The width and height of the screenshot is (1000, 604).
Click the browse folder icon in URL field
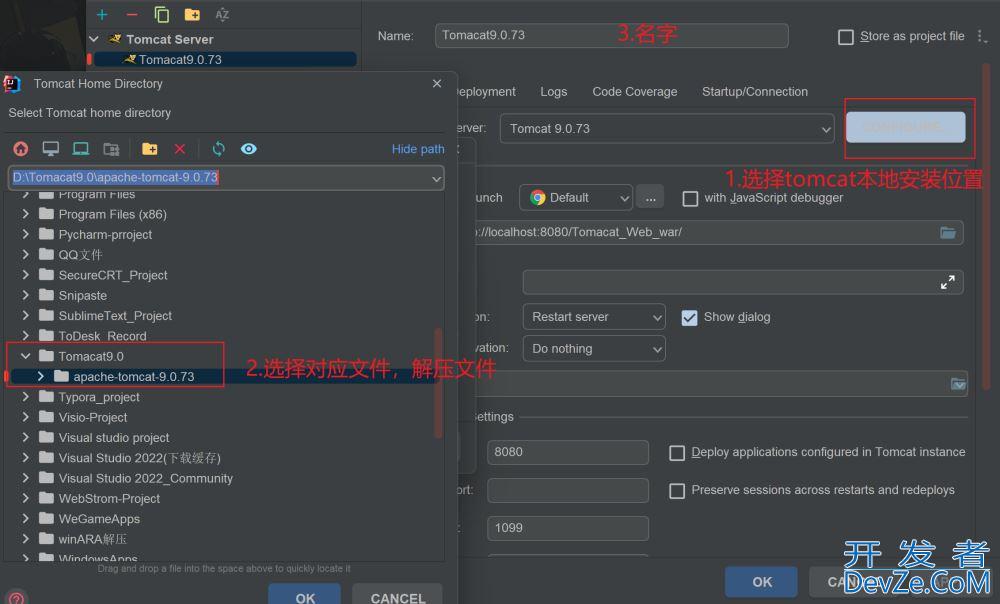(948, 232)
